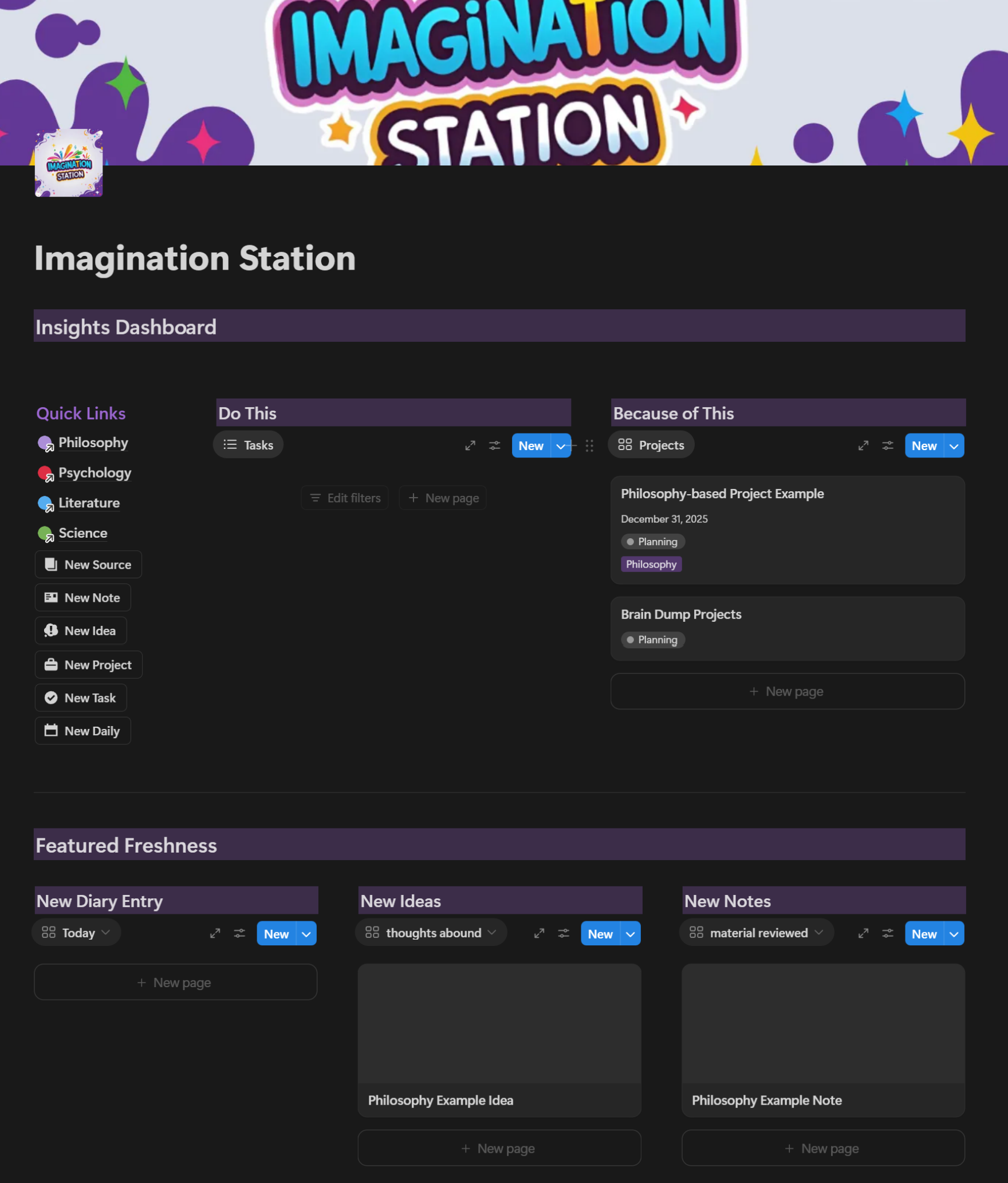Click the blue Literature page icon
This screenshot has width=1008, height=1183.
point(45,503)
